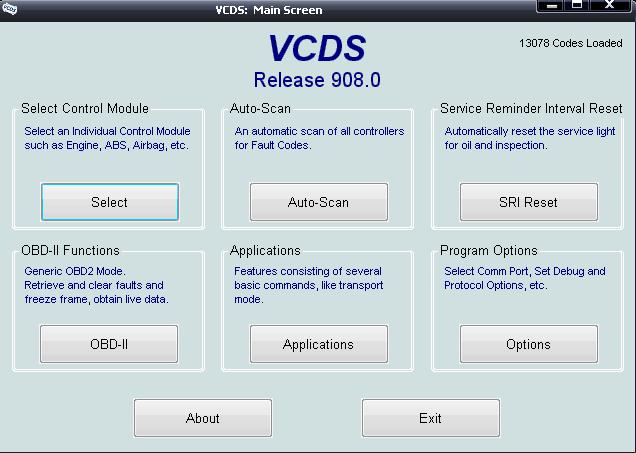Click the 'OBD-II Functions' group label
The image size is (636, 453).
[x=71, y=250]
